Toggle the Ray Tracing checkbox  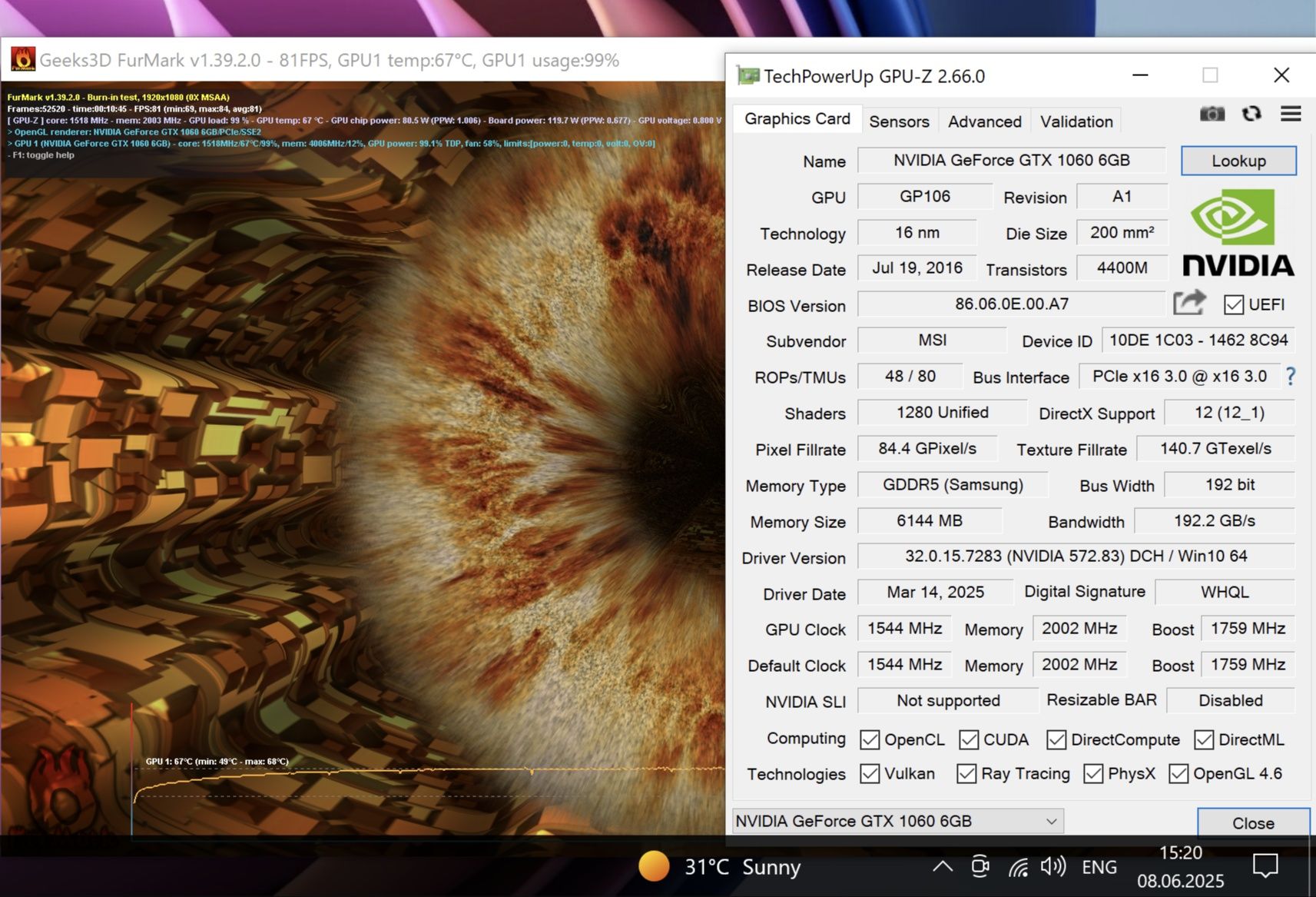click(x=966, y=773)
